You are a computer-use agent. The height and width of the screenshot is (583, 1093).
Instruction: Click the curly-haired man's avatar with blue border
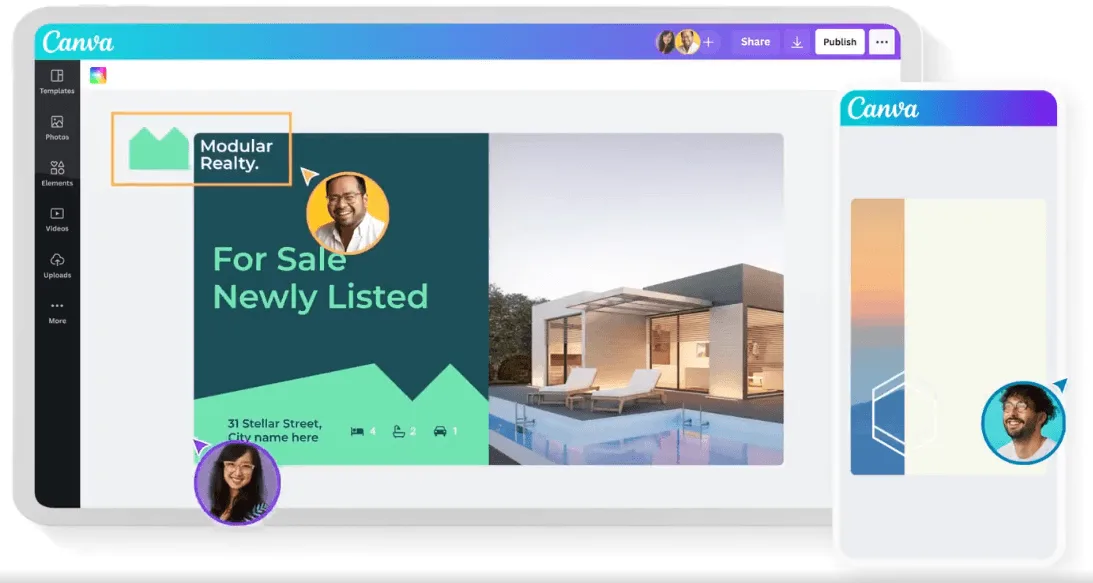[x=1023, y=423]
